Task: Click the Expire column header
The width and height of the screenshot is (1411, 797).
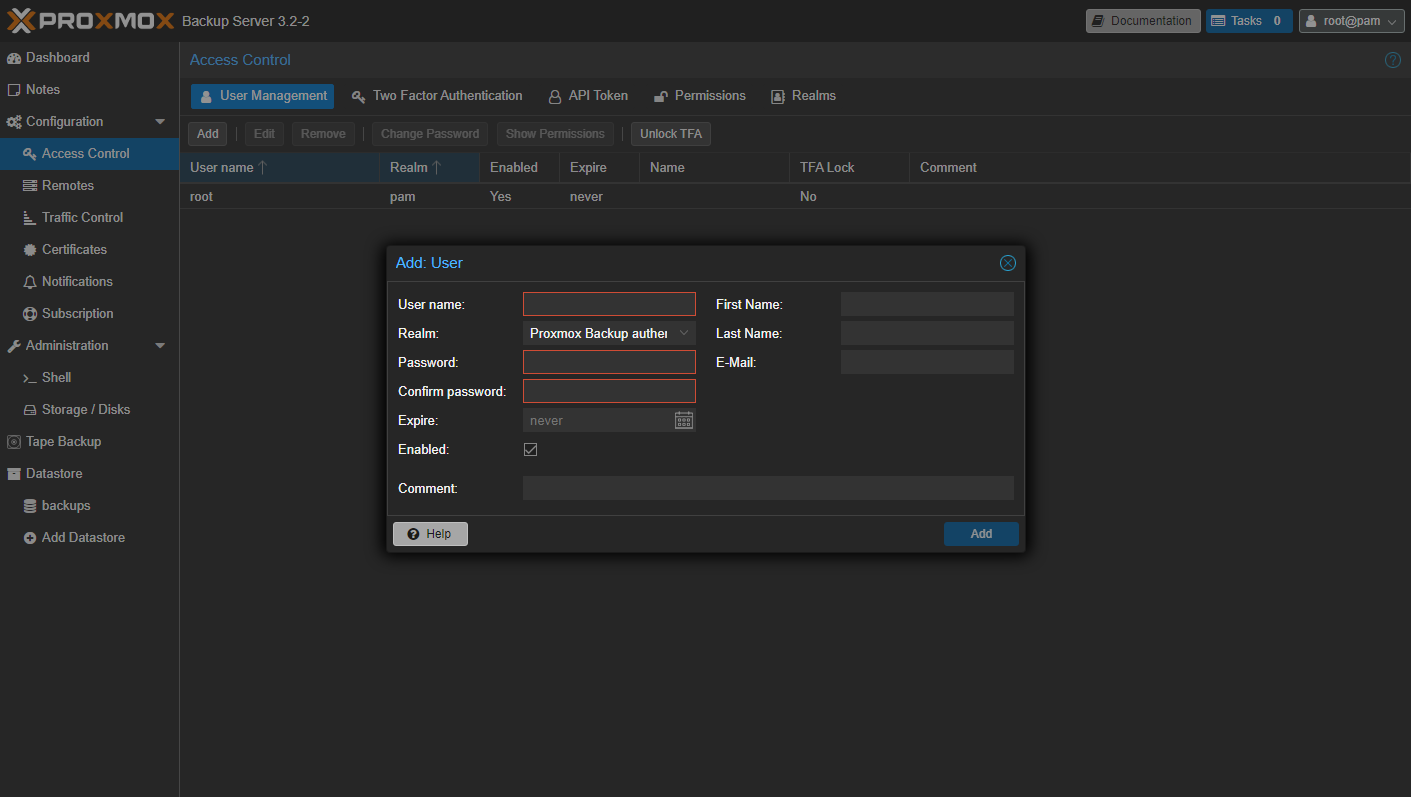Action: 599,168
